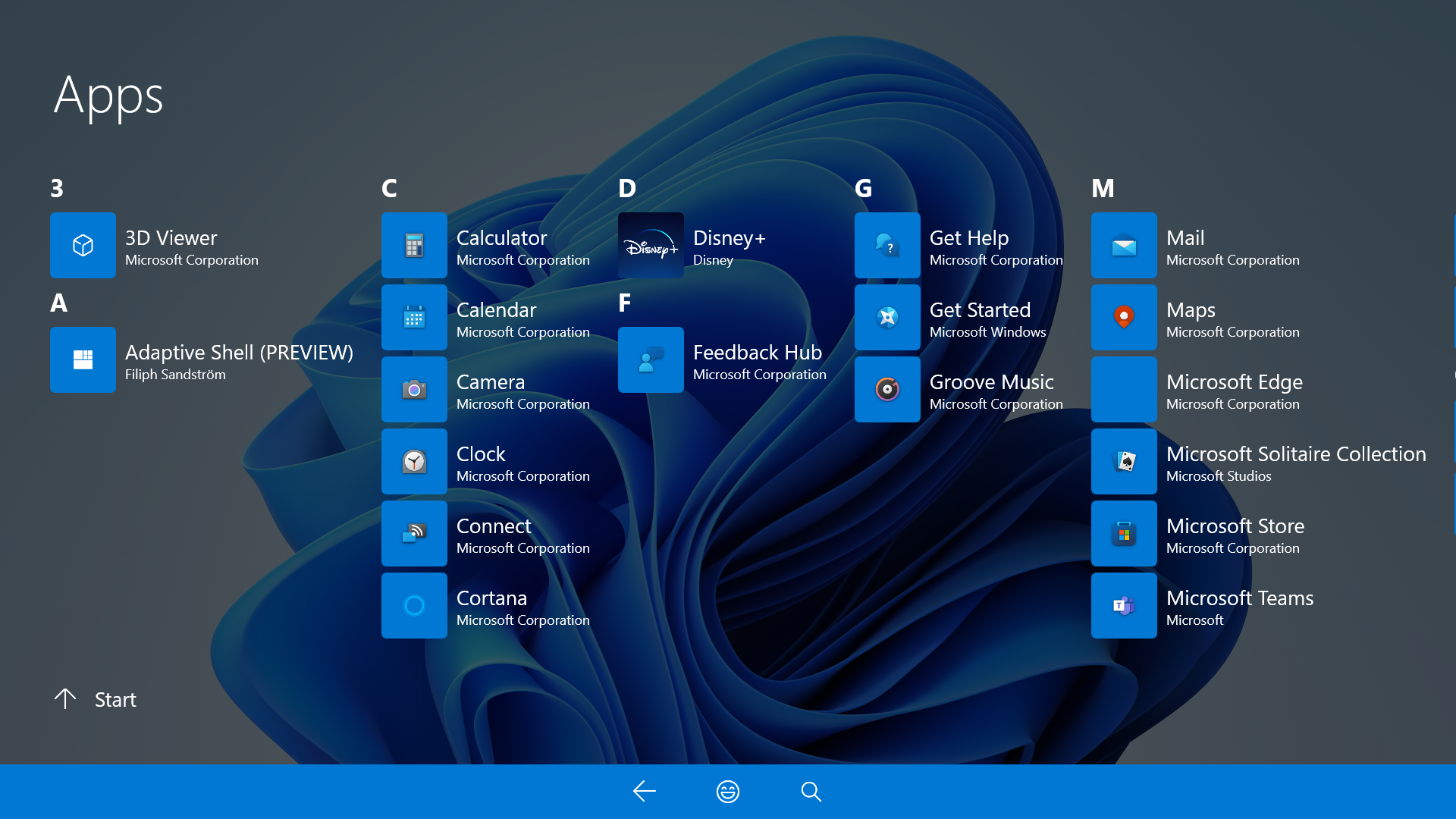
Task: Open the Calculator tile icon
Action: (x=414, y=245)
